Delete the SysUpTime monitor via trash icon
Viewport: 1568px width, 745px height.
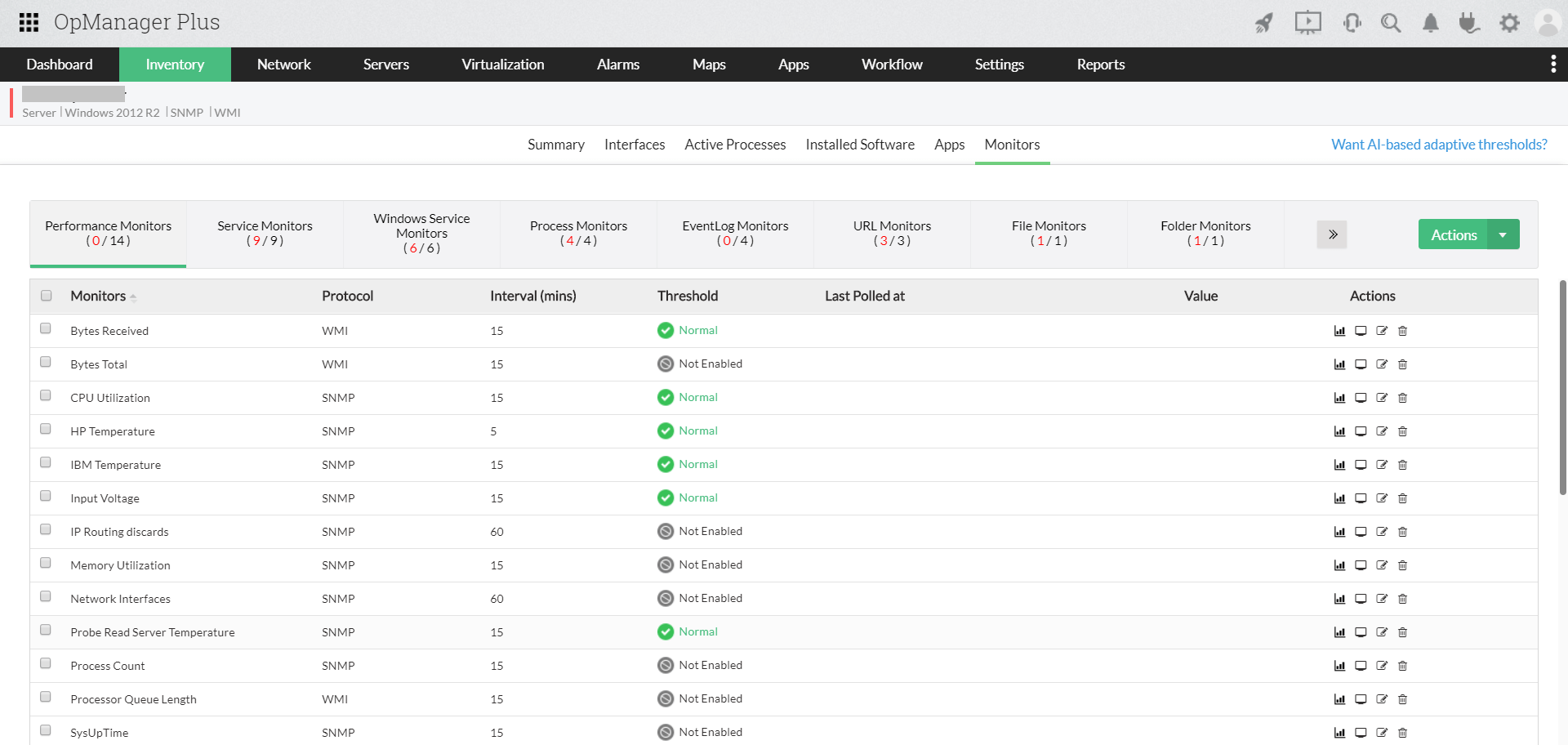coord(1403,733)
